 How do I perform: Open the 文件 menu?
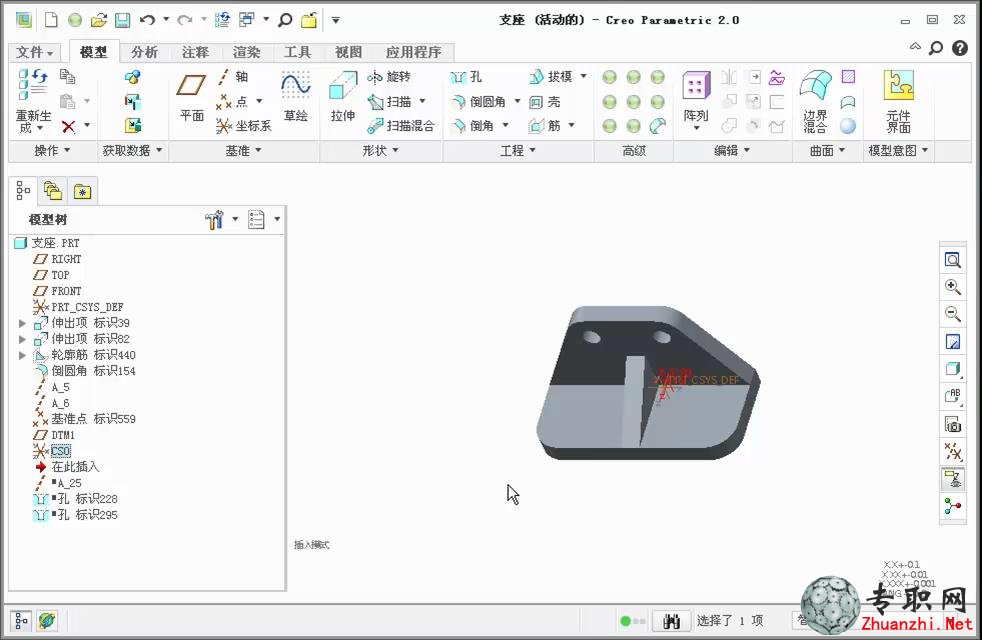coord(34,52)
